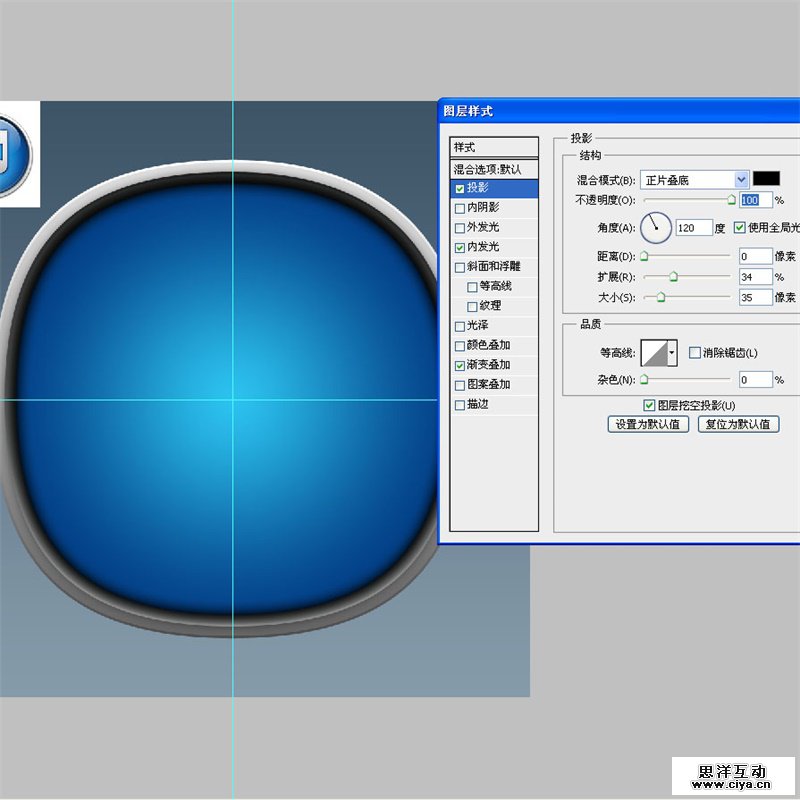Toggle the 消除锯齿 anti-alias checkbox

pos(695,353)
